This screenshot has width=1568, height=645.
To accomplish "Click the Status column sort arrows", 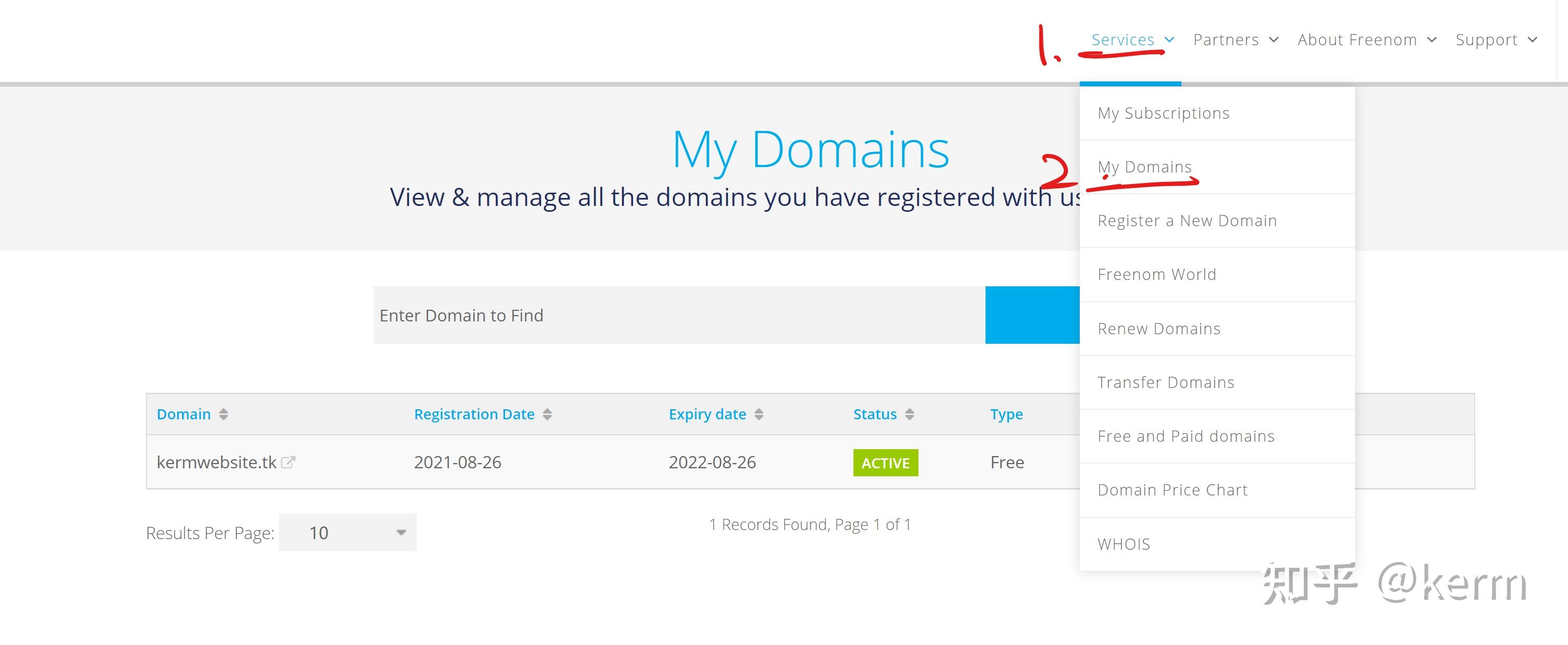I will 909,415.
